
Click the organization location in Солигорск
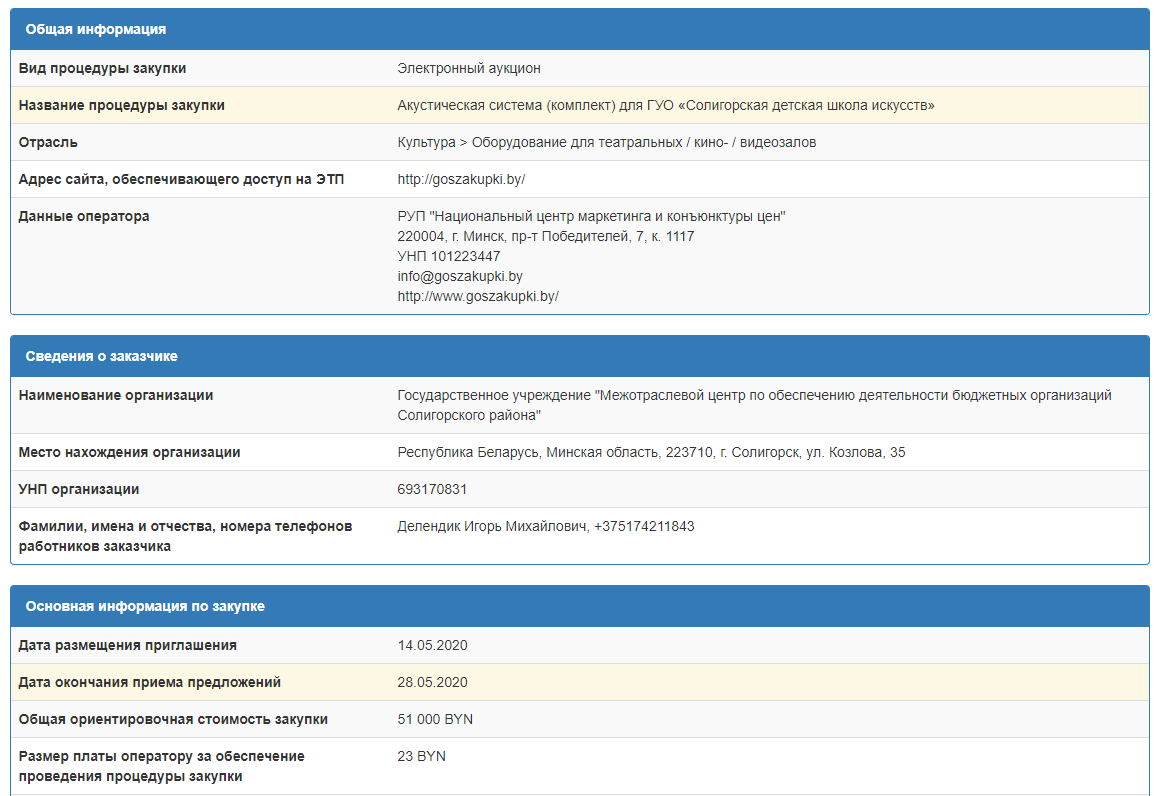tap(651, 452)
